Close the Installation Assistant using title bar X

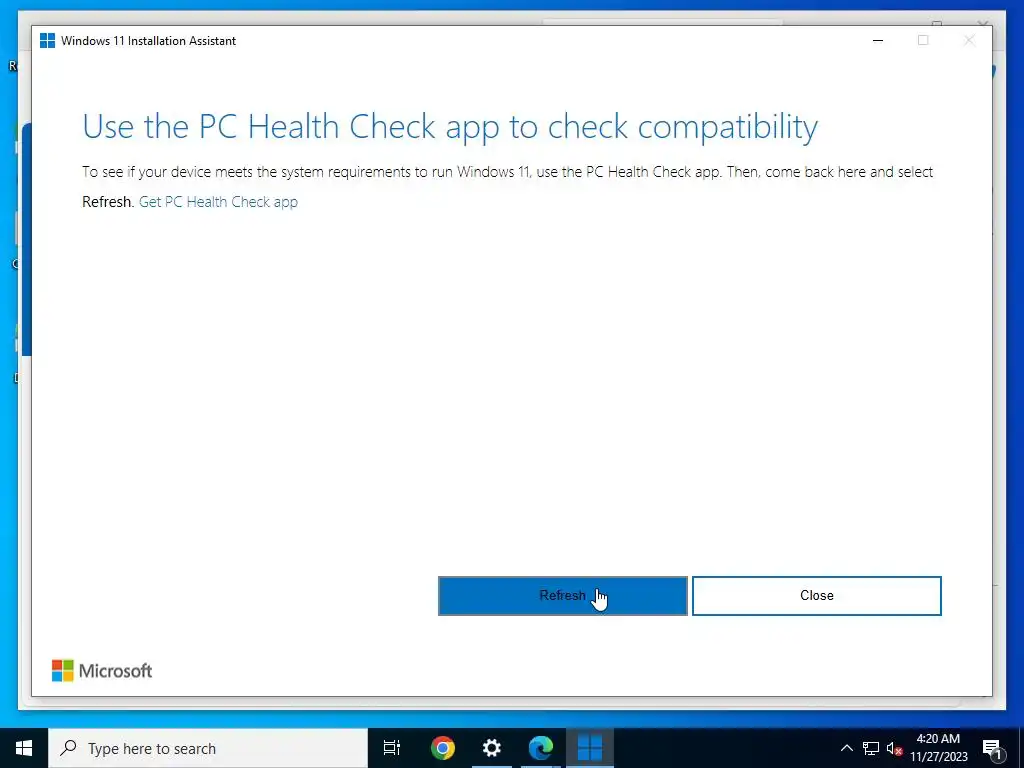coord(969,40)
